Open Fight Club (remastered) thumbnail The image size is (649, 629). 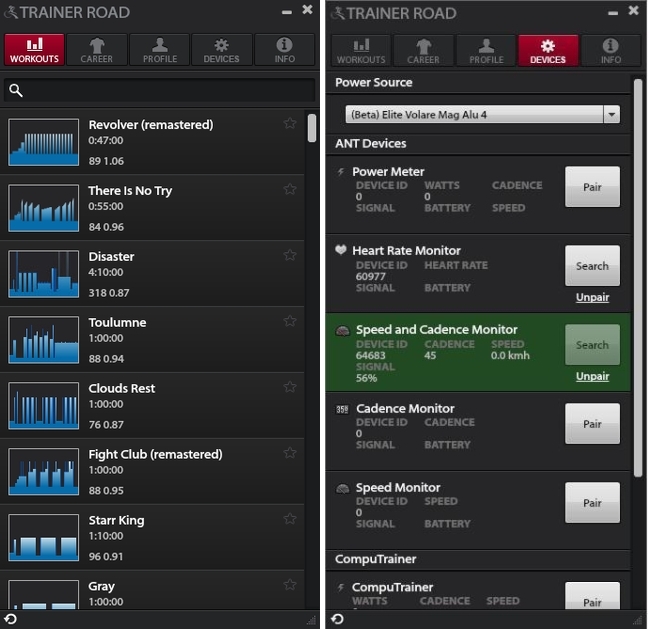(43, 472)
